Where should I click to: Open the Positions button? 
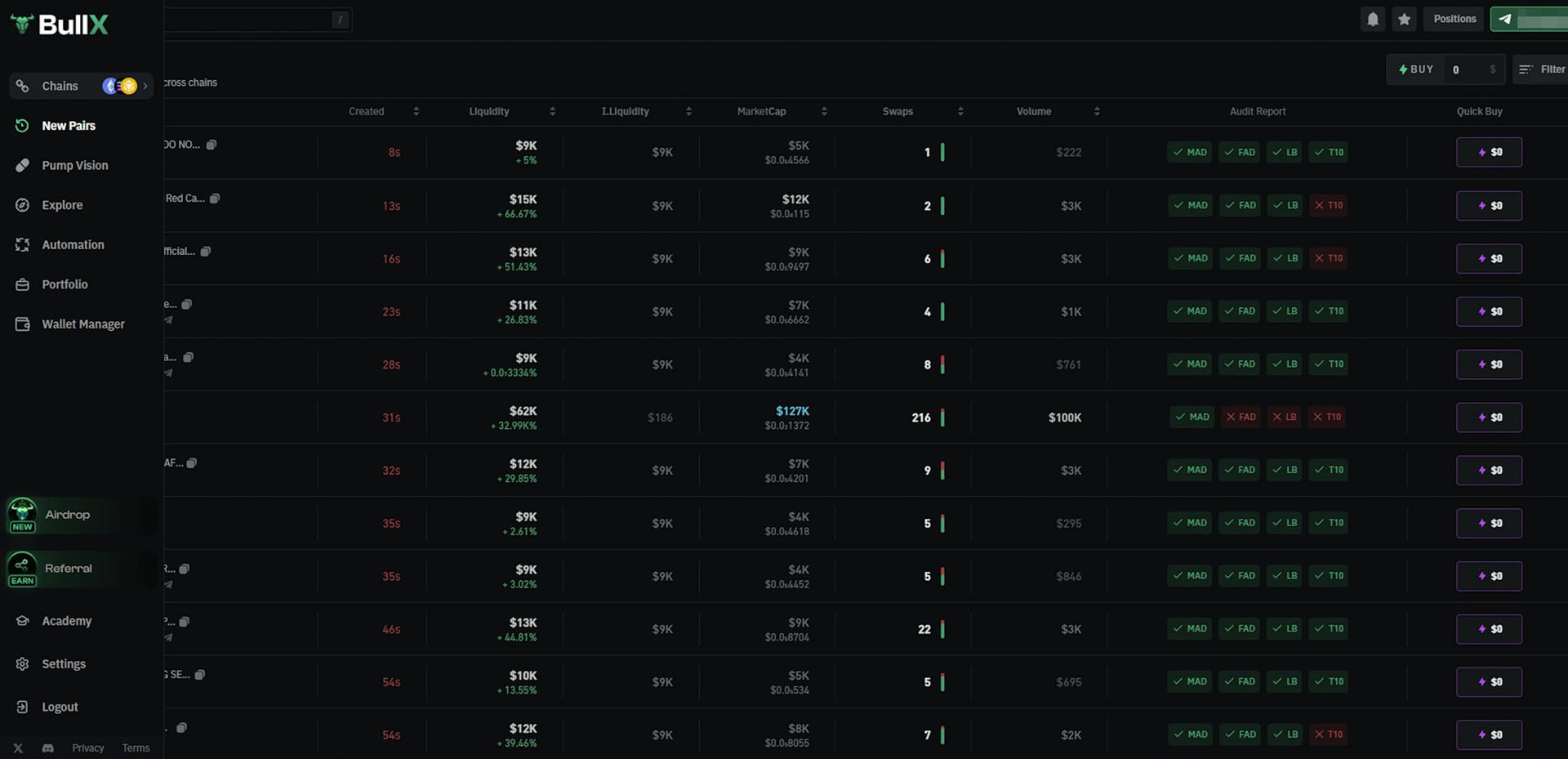(x=1454, y=19)
